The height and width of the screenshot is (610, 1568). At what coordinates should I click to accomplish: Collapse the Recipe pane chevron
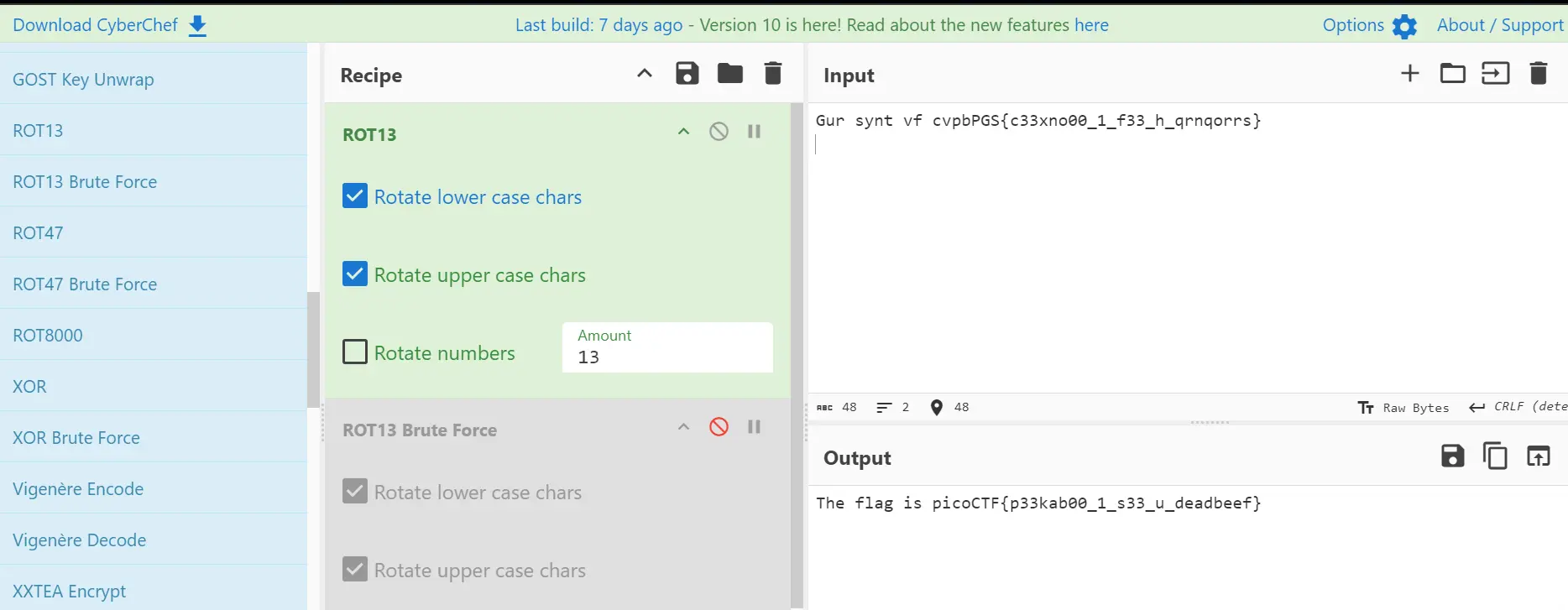coord(645,73)
